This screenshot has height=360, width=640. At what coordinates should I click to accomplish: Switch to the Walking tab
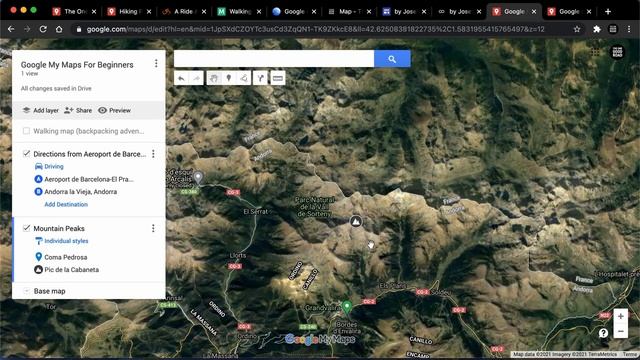point(239,11)
